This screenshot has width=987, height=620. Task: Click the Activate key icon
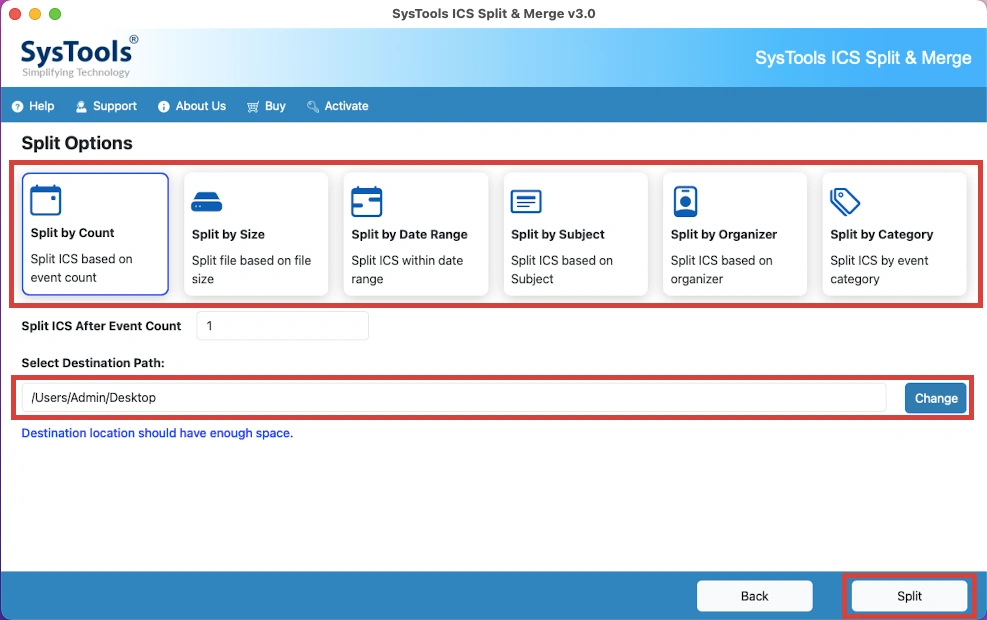tap(313, 106)
